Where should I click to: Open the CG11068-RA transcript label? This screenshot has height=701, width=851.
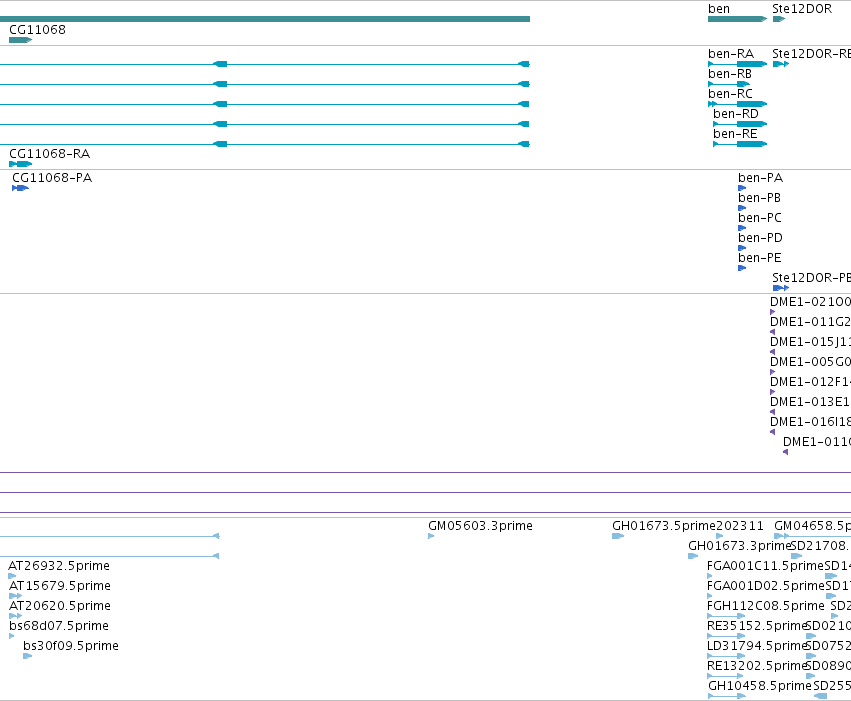[x=49, y=154]
